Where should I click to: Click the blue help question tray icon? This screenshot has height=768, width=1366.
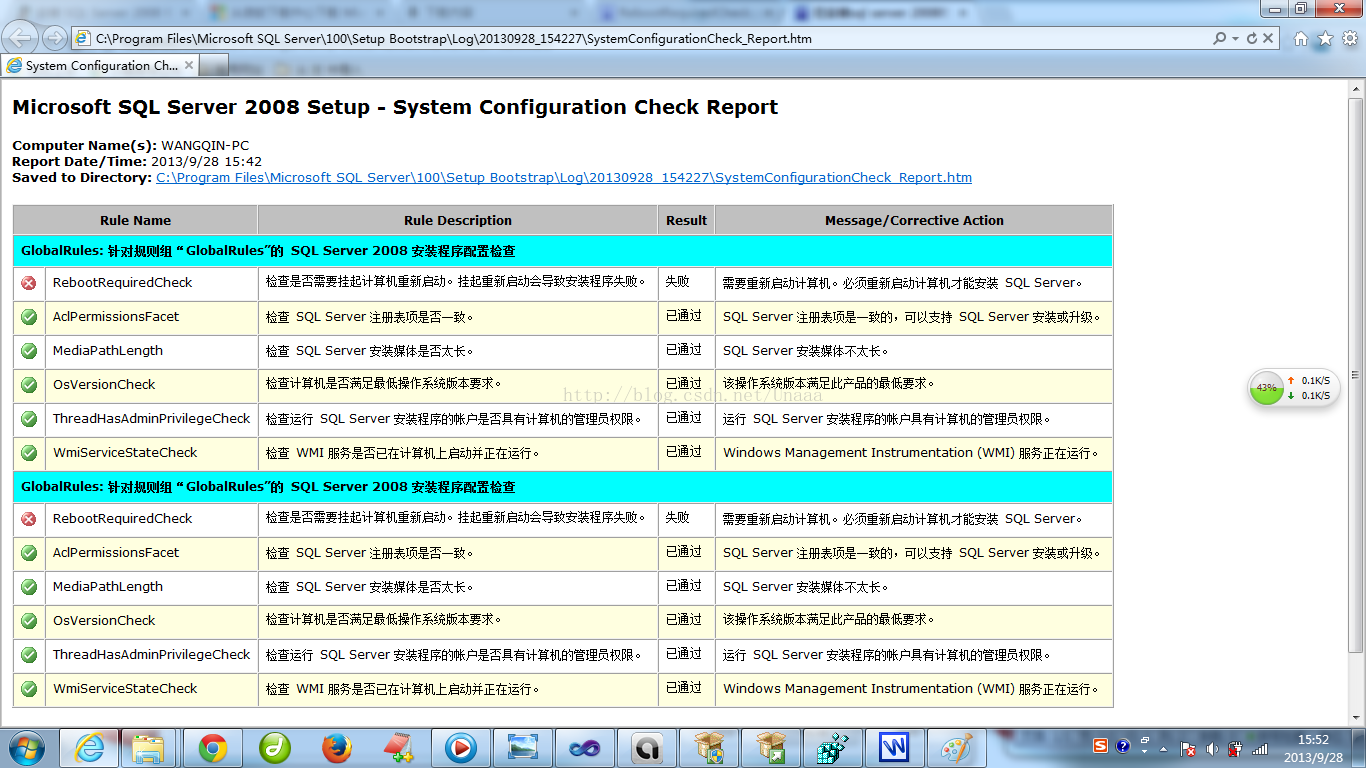(x=1123, y=746)
